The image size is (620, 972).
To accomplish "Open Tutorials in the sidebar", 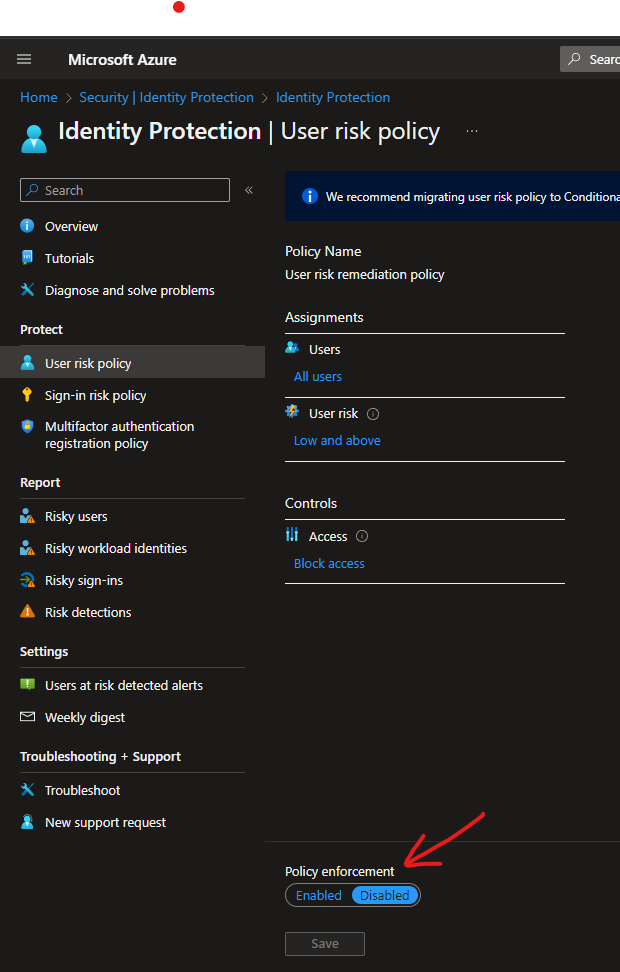I will 69,258.
